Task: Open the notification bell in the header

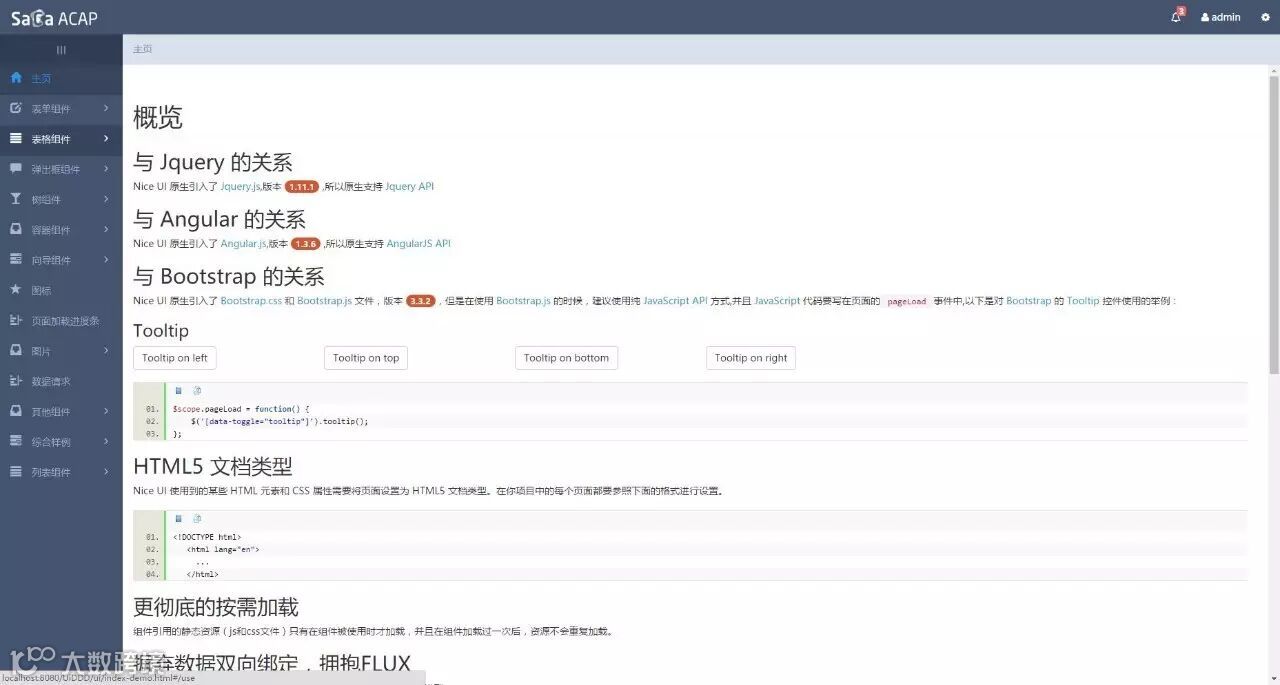Action: pos(1177,17)
